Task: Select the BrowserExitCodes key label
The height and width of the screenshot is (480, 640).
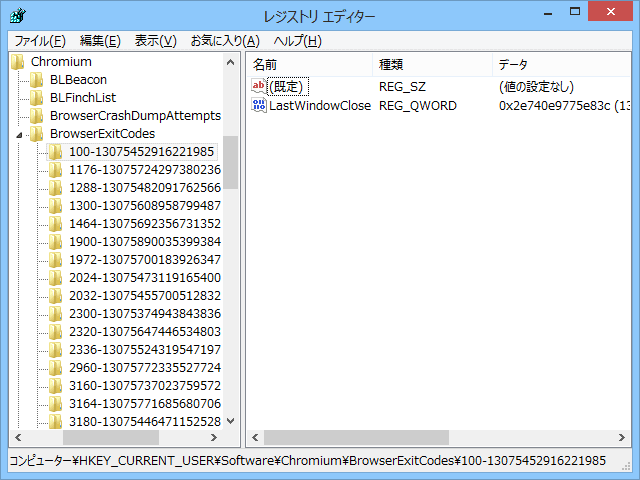Action: click(102, 133)
